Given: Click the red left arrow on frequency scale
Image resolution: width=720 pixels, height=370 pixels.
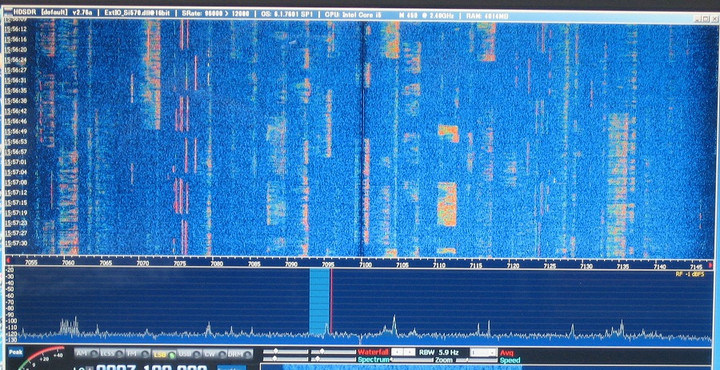Looking at the screenshot, I should (8, 261).
